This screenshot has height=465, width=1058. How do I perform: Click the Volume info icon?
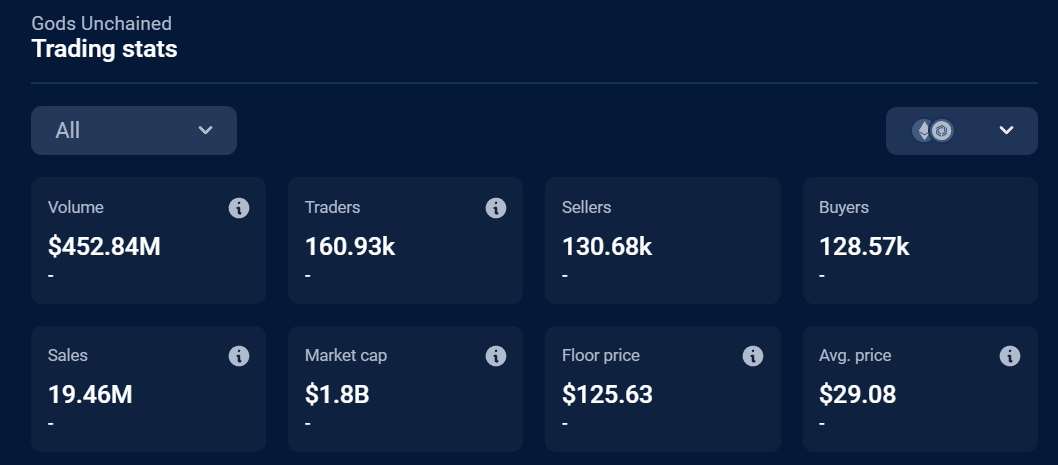(238, 208)
